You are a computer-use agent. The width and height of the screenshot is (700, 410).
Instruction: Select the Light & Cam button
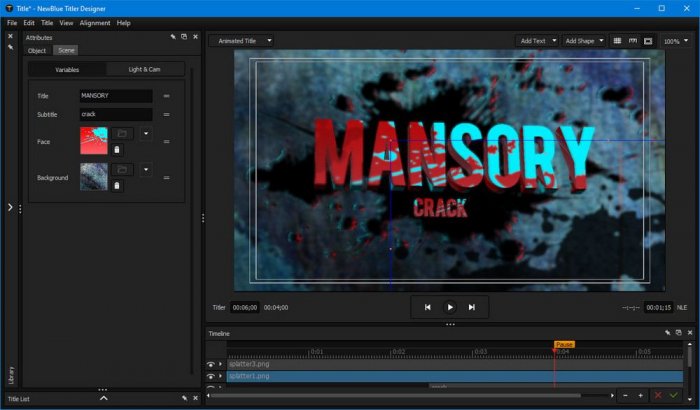pyautogui.click(x=145, y=69)
